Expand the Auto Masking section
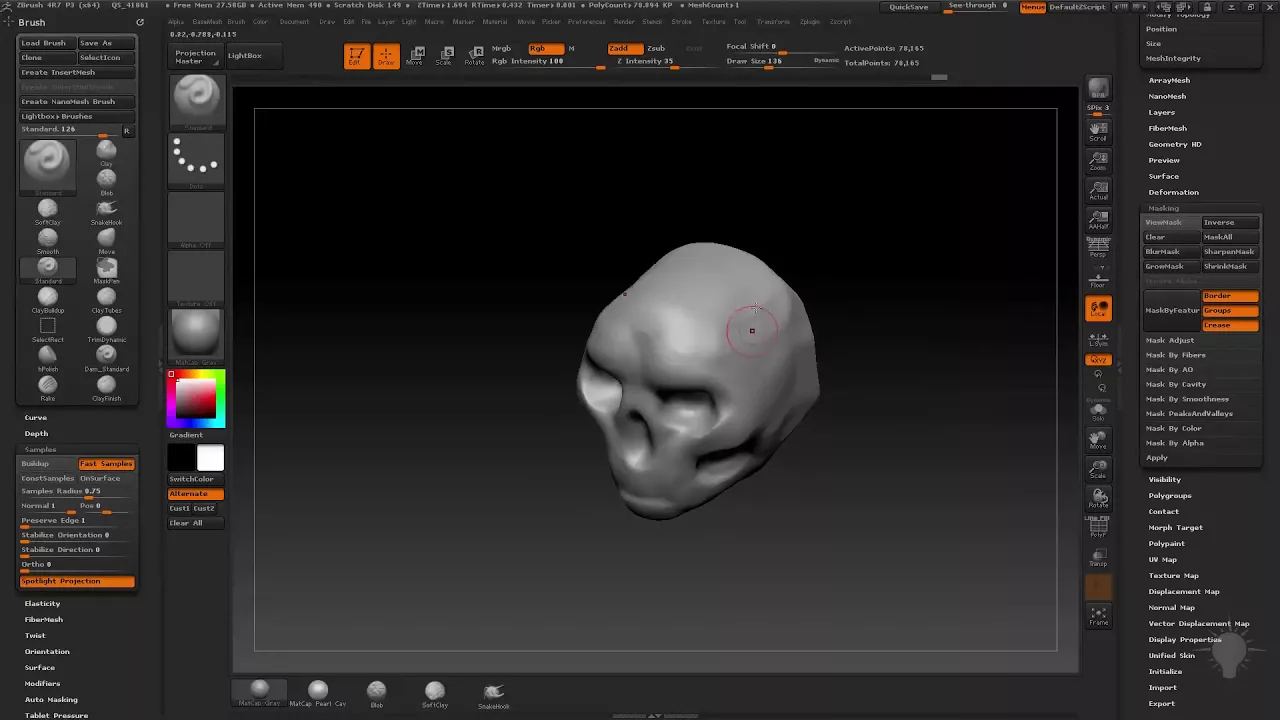 (x=51, y=700)
